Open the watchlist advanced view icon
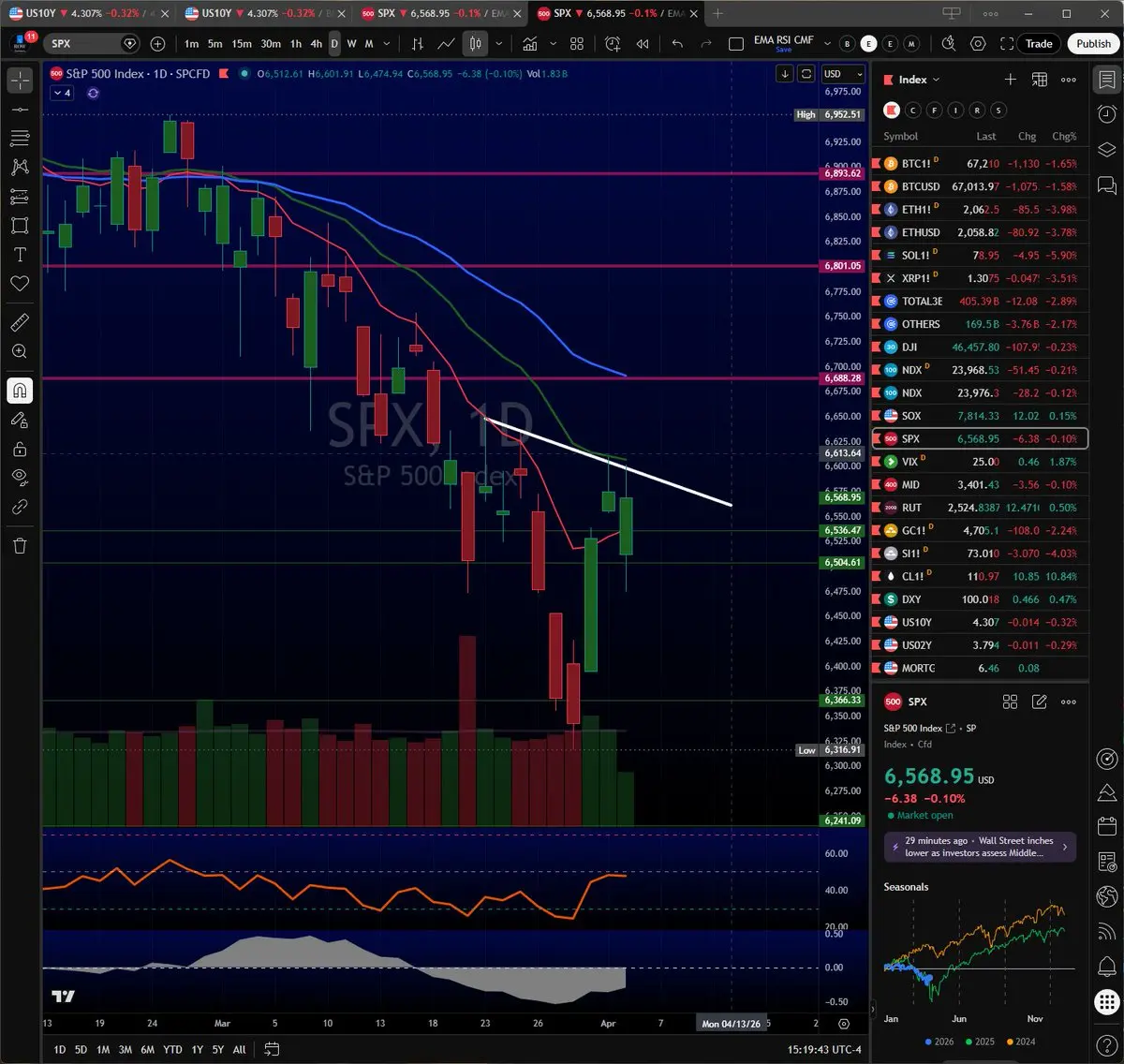Image resolution: width=1124 pixels, height=1064 pixels. 1039,80
